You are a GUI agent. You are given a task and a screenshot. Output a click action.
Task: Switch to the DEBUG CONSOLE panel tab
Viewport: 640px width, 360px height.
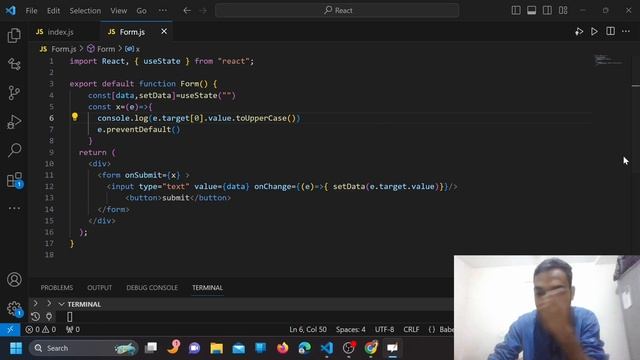point(152,288)
